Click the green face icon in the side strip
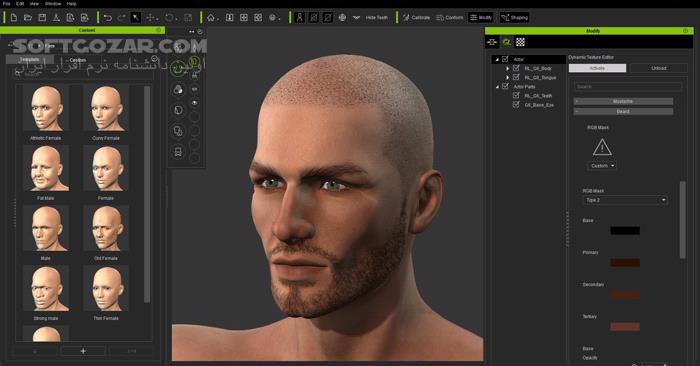The width and height of the screenshot is (700, 366). (x=178, y=68)
